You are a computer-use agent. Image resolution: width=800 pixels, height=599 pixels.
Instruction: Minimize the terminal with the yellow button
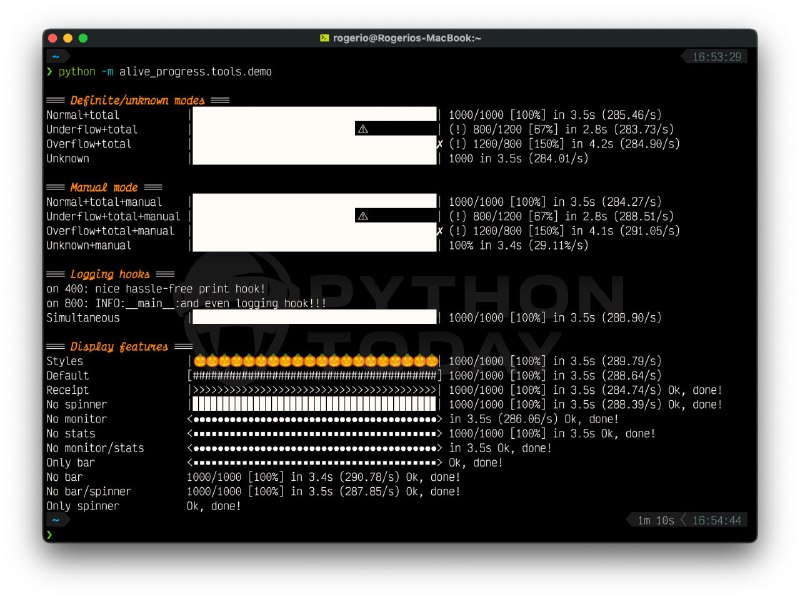pos(68,38)
